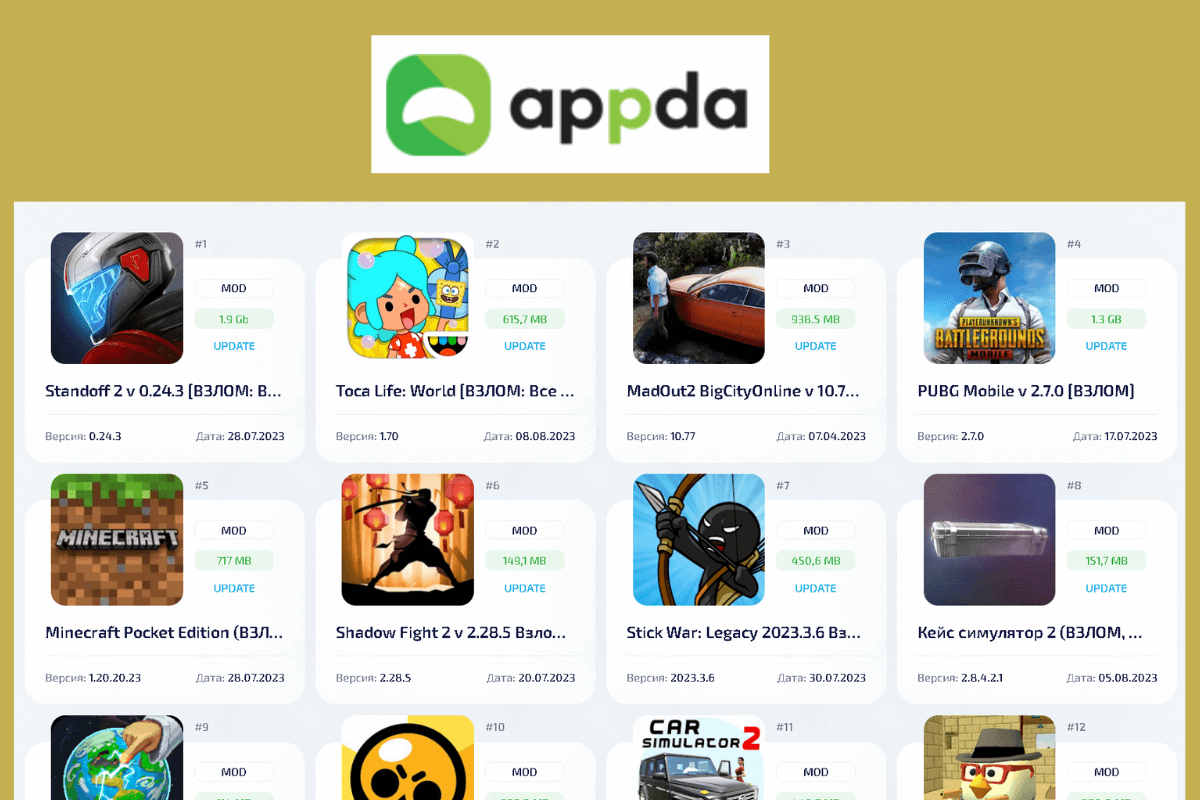Screen dimensions: 1200x800
Task: Open the PUBG Mobile v 2.7.0 title link
Action: [1026, 391]
